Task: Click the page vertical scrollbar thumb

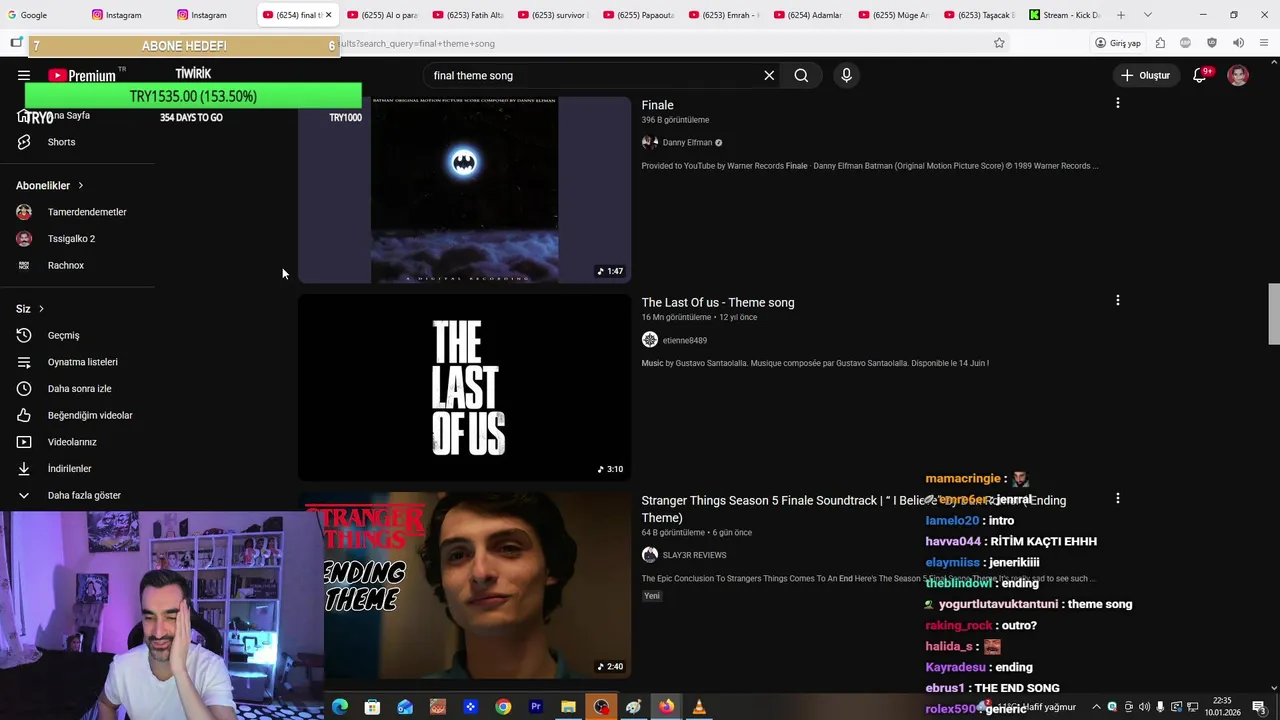Action: click(x=1274, y=314)
